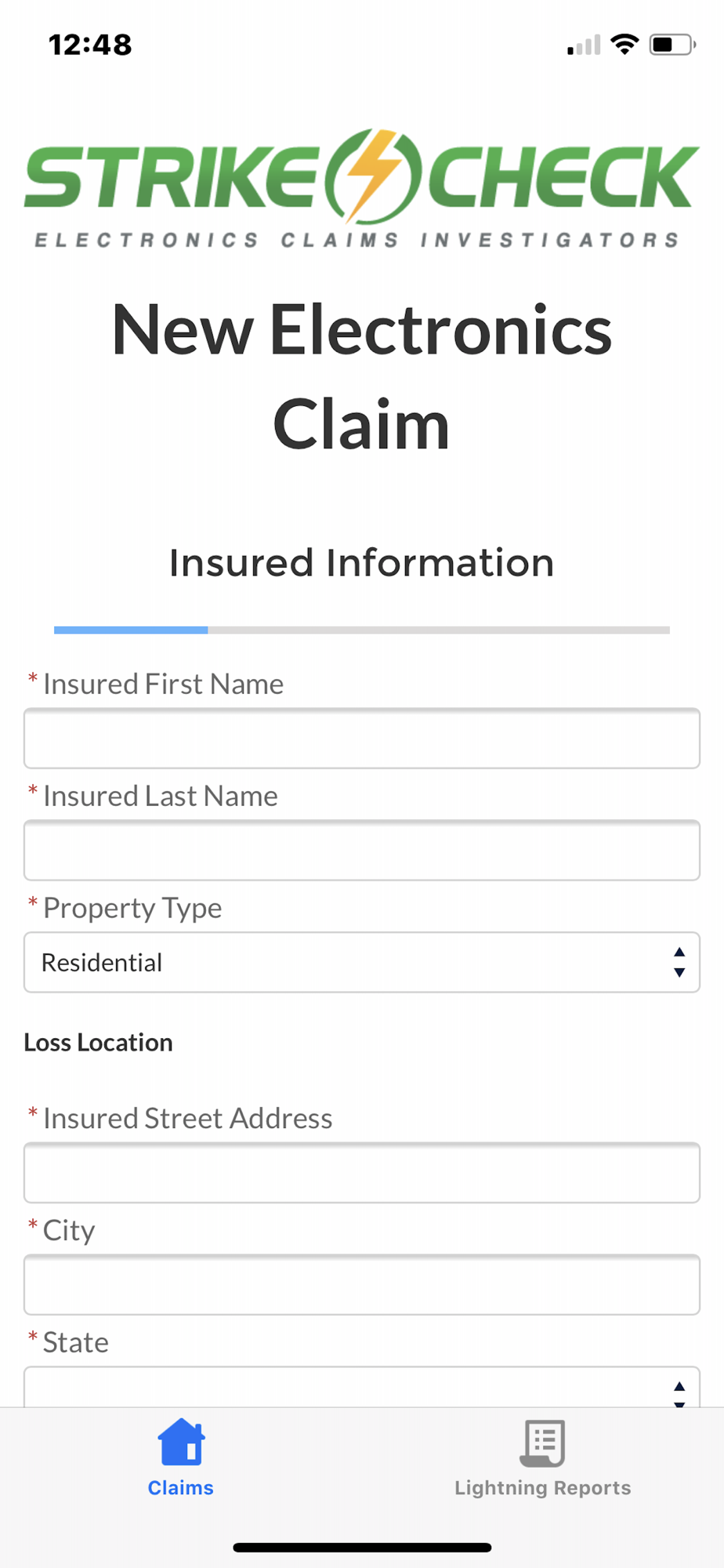Tap the cellular signal bars icon

[x=584, y=45]
